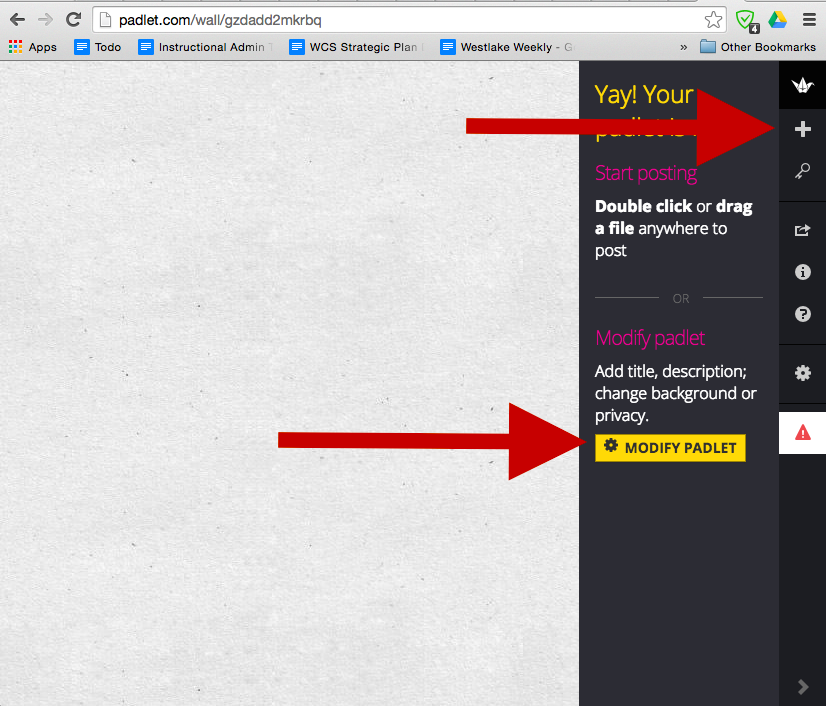Open Apps bookmark shortcut
826x706 pixels.
click(33, 47)
